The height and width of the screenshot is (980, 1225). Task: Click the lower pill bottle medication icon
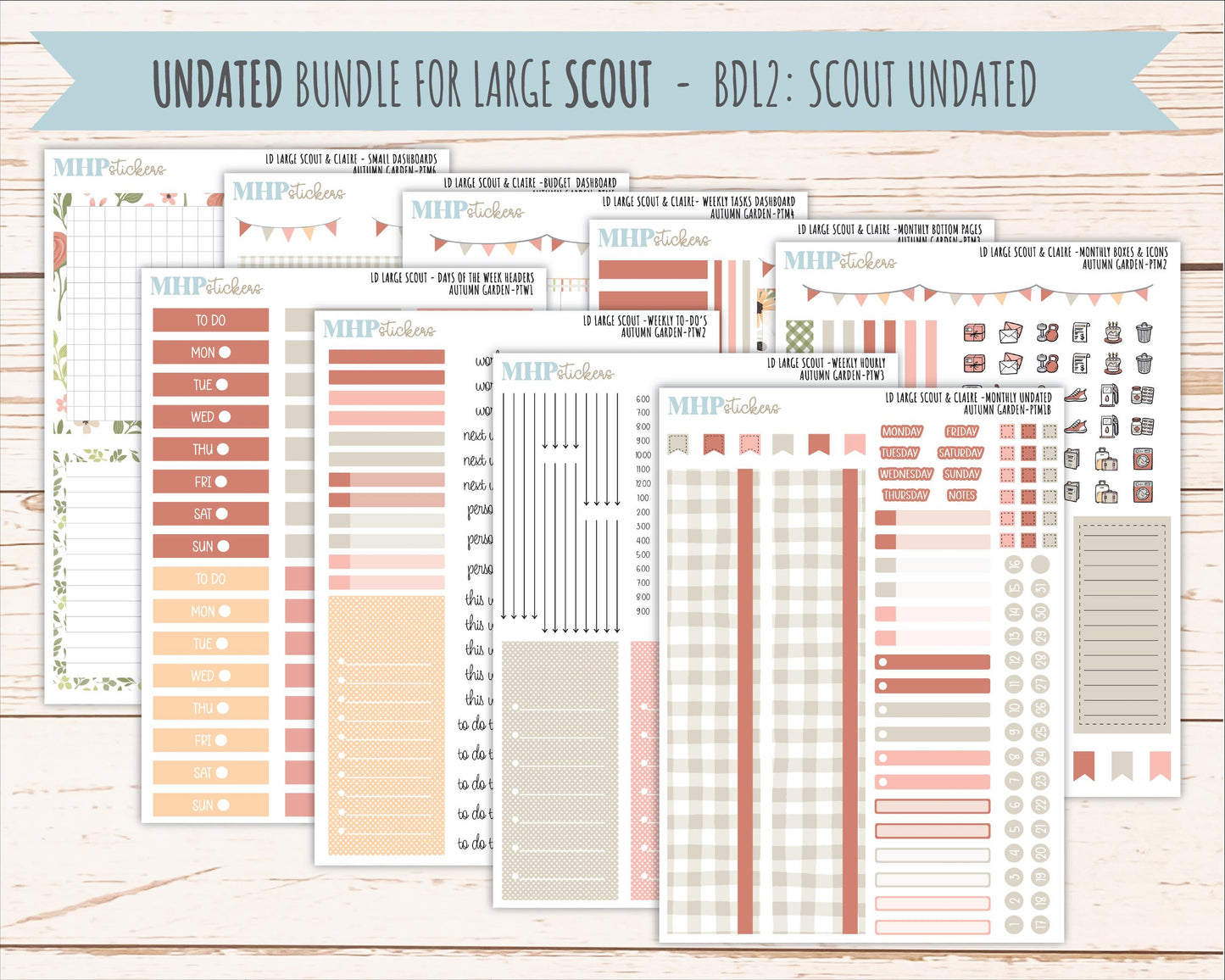[1142, 427]
